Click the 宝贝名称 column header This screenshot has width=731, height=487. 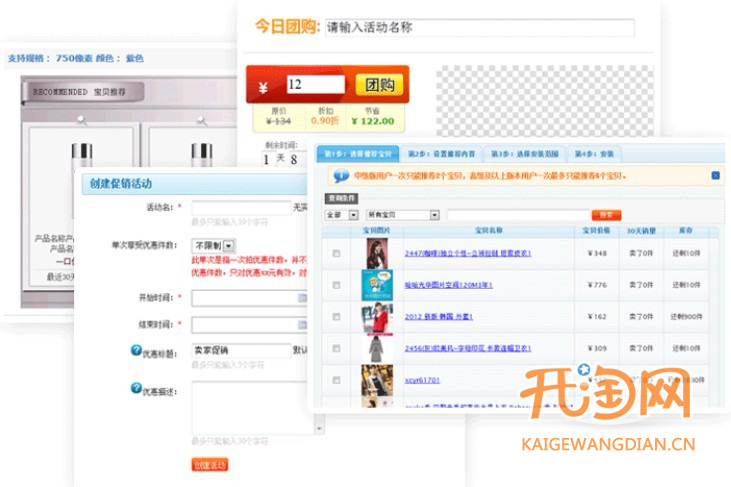pos(489,230)
